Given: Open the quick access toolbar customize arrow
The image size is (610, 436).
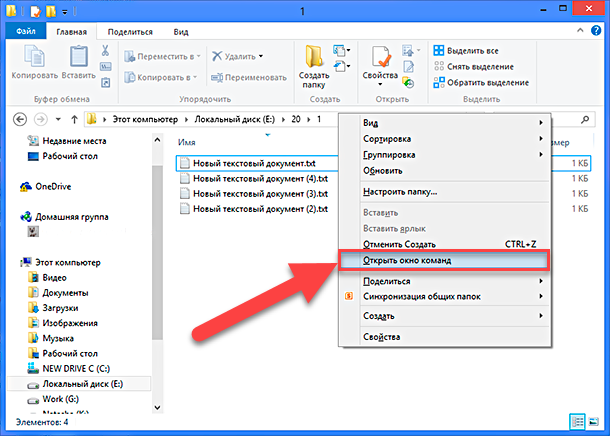Looking at the screenshot, I should [65, 12].
